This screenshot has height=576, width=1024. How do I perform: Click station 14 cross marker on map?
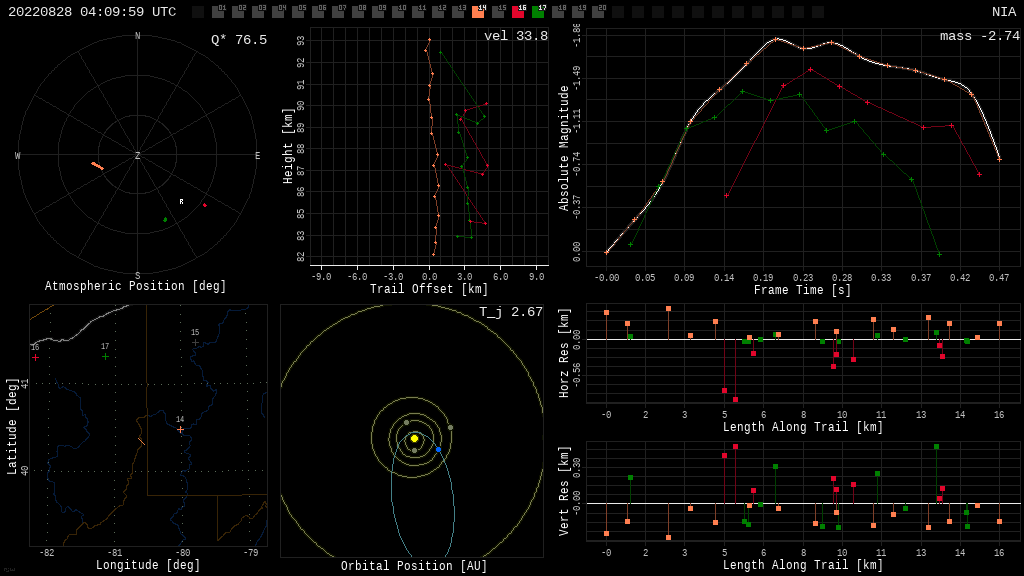tap(180, 429)
